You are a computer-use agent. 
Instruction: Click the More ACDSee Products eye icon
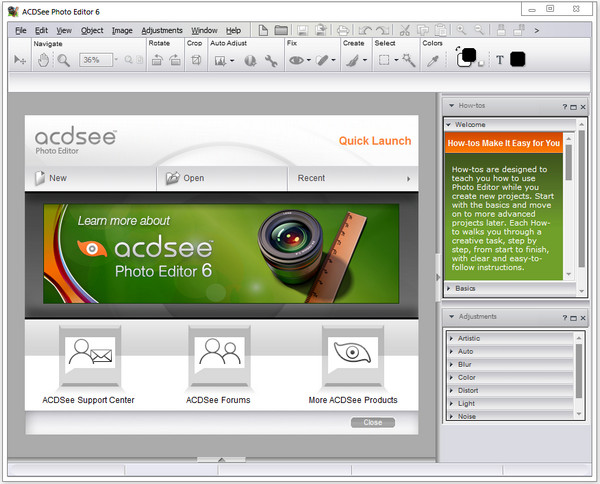pos(352,353)
